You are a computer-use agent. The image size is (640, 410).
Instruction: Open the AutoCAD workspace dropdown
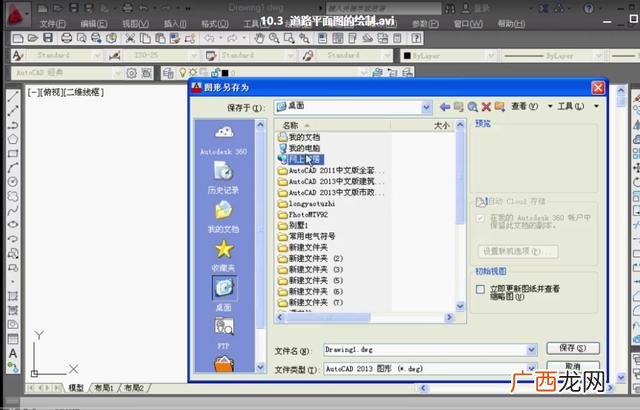click(118, 73)
